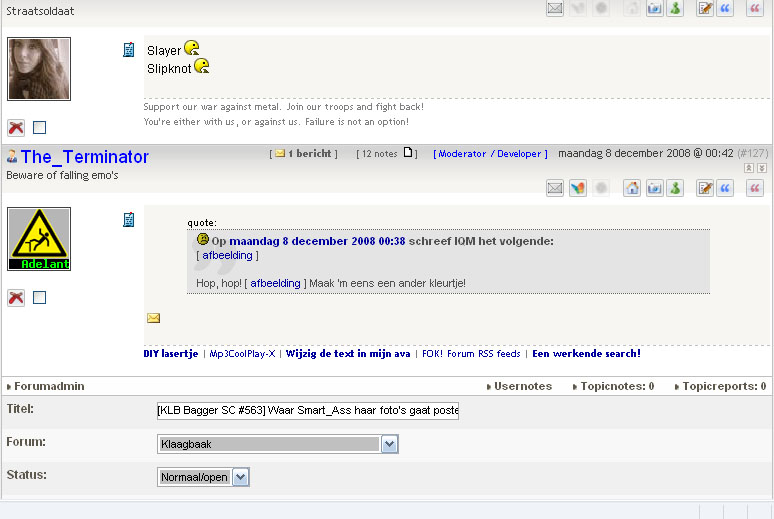Viewport: 774px width, 519px height.
Task: Click the envelope icon in Straatsoldaat's post toolbar
Action: pyautogui.click(x=555, y=8)
